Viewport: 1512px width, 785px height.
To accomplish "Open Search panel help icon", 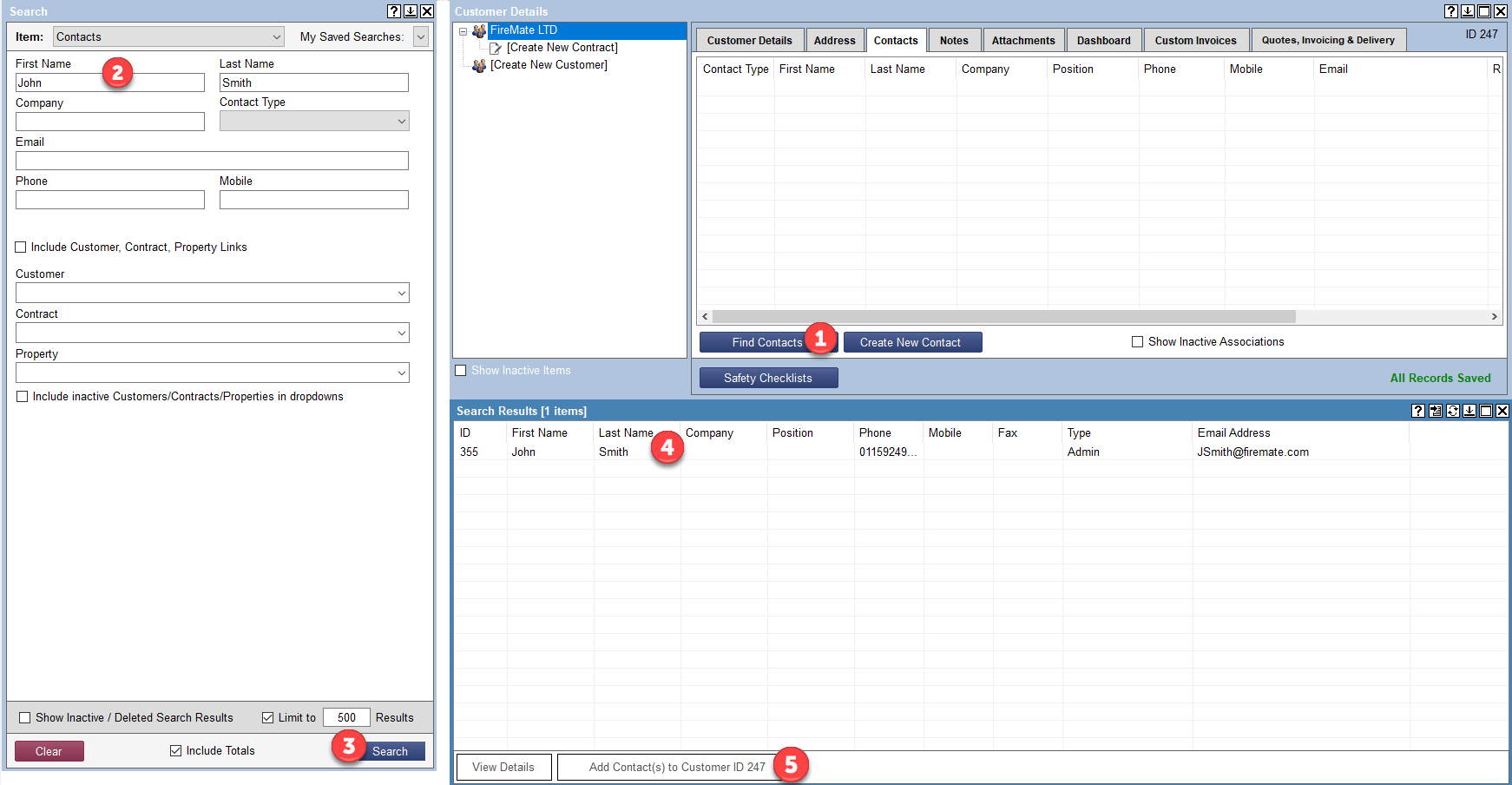I will click(x=394, y=11).
